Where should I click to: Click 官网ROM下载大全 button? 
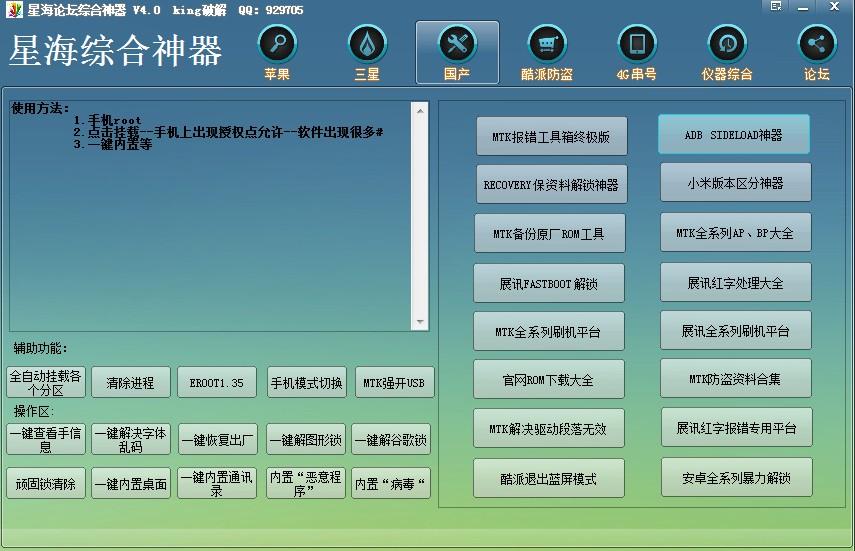pos(548,380)
